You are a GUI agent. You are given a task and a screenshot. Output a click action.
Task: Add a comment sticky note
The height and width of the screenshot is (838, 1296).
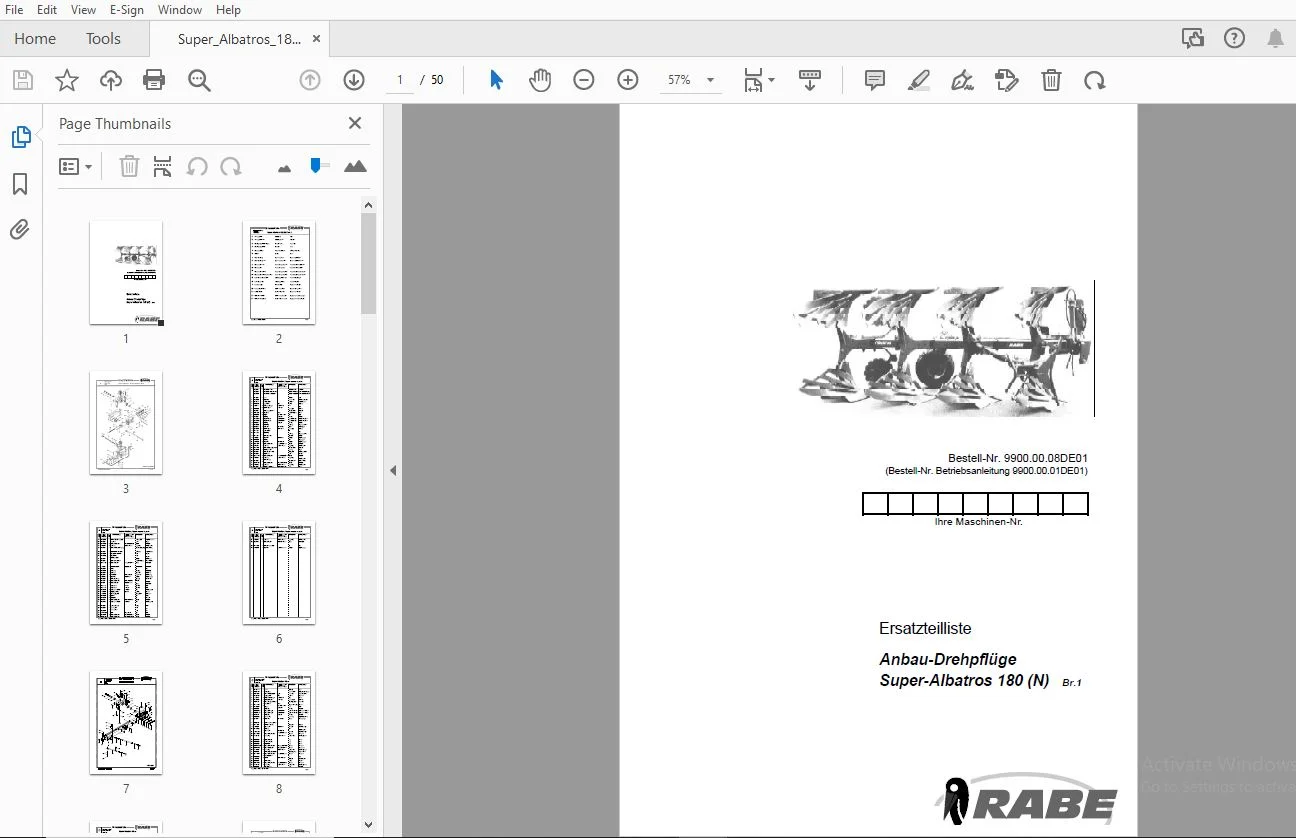point(875,80)
